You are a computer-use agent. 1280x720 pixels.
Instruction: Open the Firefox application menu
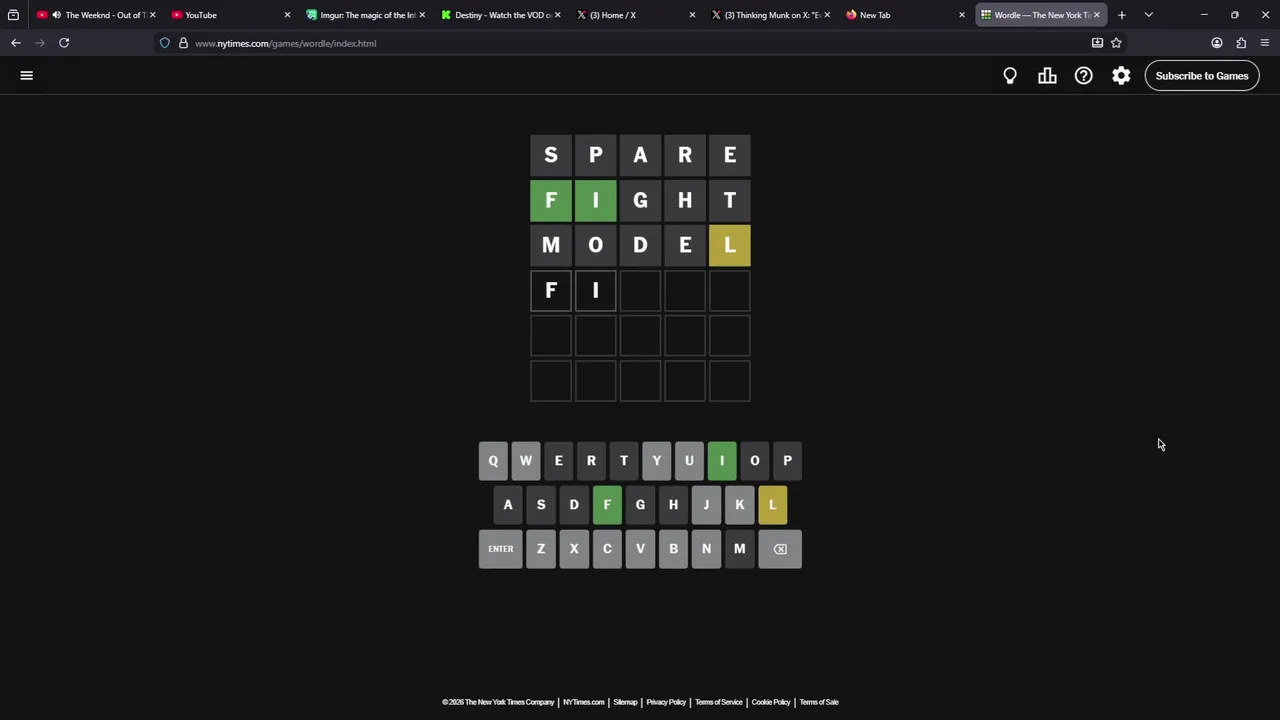(1265, 43)
